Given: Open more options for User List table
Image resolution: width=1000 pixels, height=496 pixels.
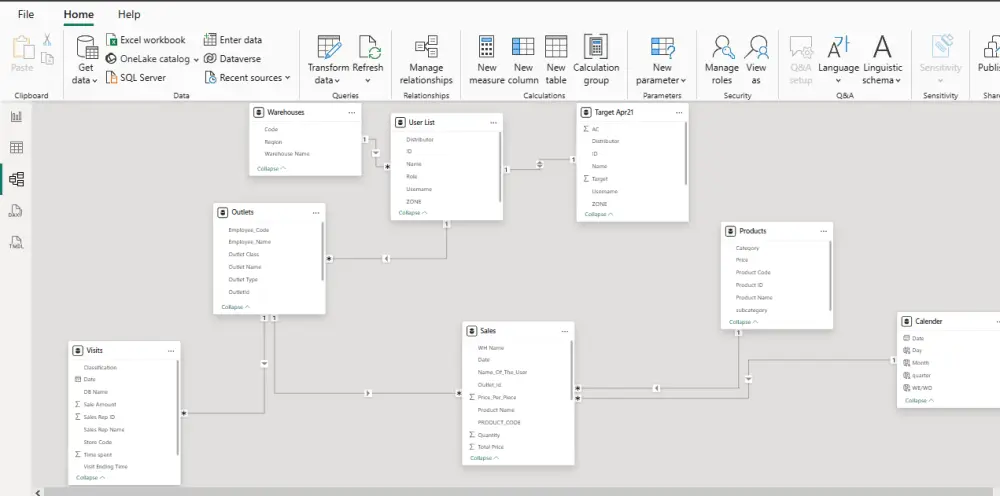Looking at the screenshot, I should pos(493,122).
